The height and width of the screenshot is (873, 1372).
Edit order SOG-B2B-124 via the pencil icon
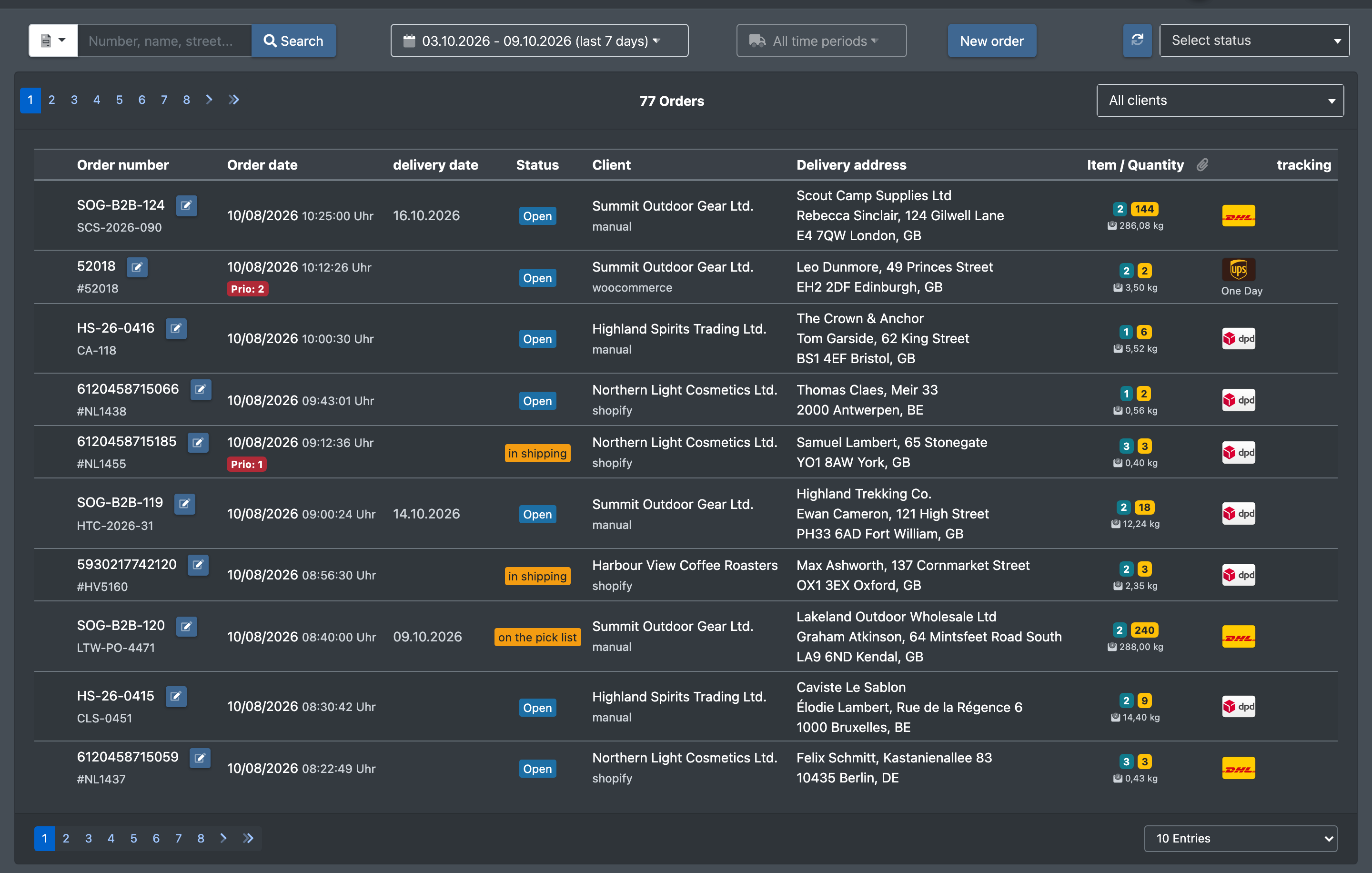(186, 206)
